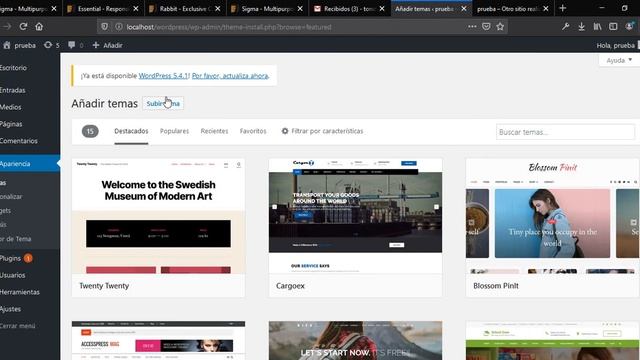Open the AccessPress Mag theme thumbnail
The width and height of the screenshot is (640, 360).
click(158, 340)
